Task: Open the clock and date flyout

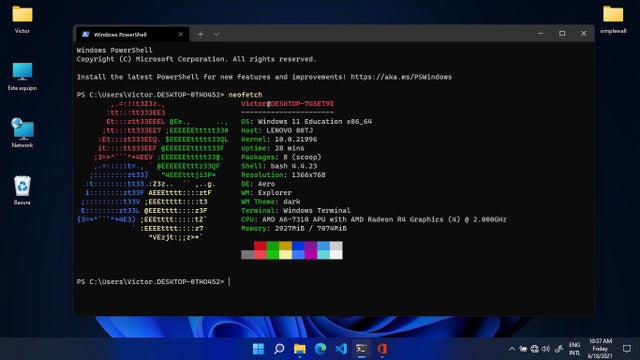Action: coord(600,349)
